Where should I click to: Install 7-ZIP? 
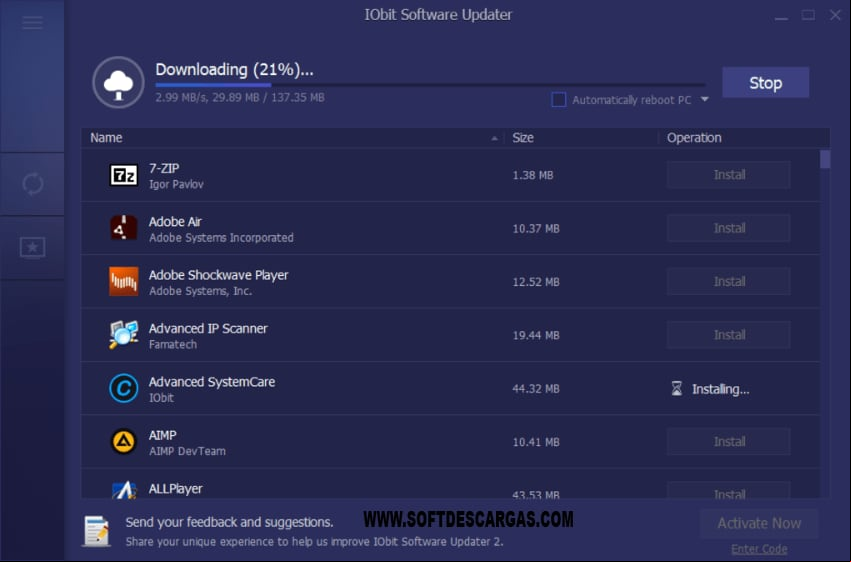(x=729, y=175)
